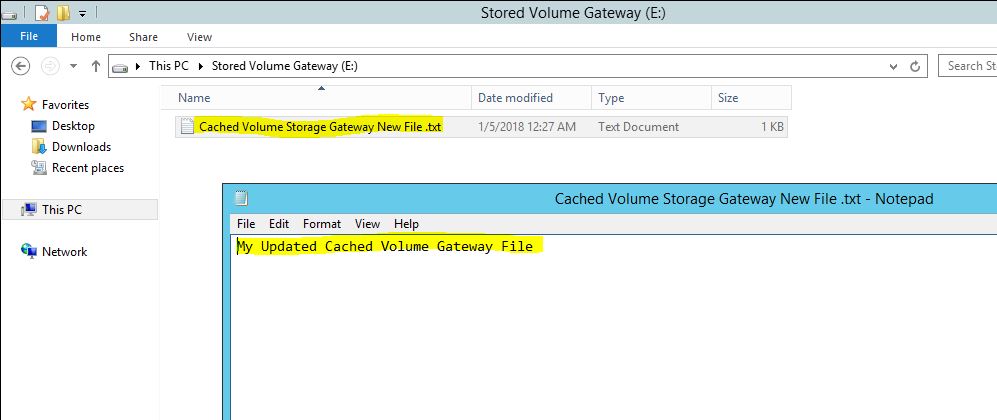Viewport: 997px width, 420px height.
Task: Select Desktop in Favorites
Action: click(x=73, y=126)
